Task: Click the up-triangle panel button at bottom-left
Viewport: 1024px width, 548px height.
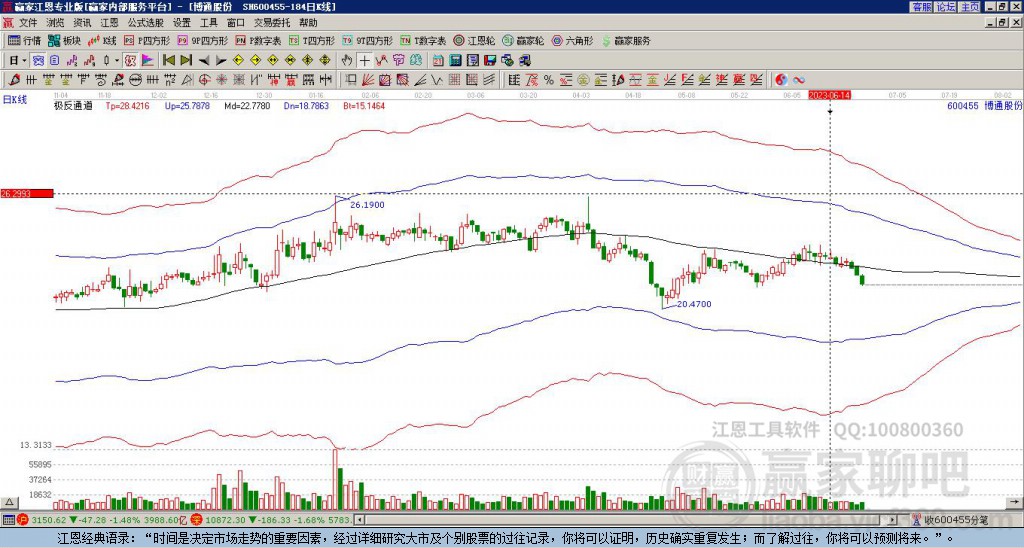Action: point(10,502)
